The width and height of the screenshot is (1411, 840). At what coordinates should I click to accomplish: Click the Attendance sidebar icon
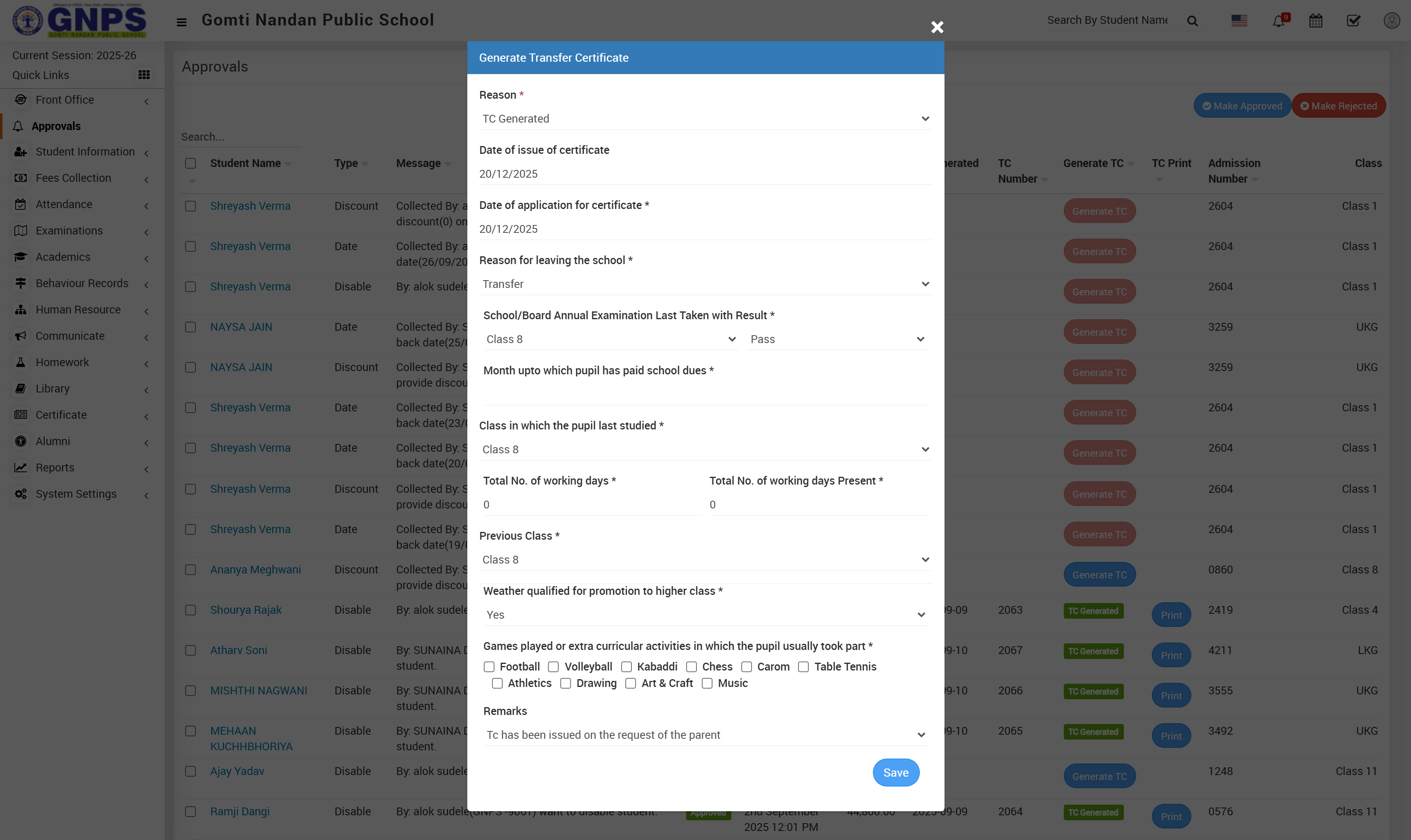coord(21,204)
